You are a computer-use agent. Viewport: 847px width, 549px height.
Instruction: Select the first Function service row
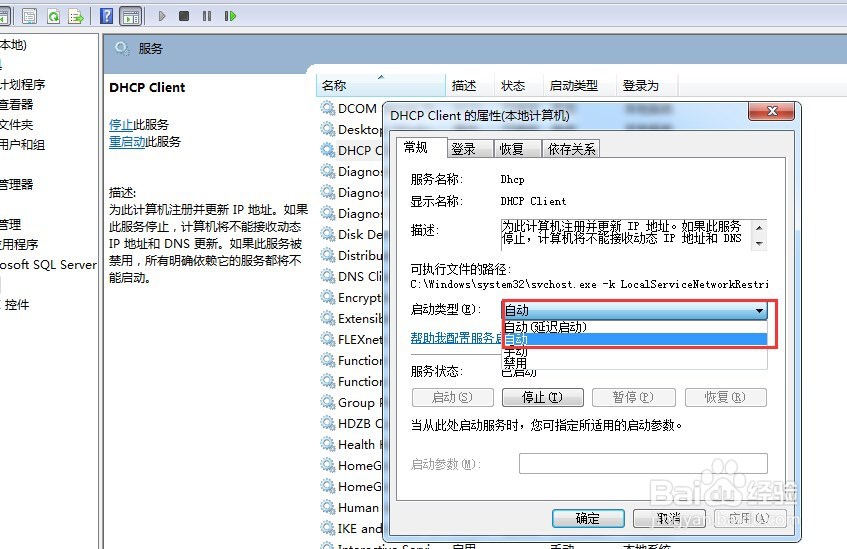[351, 360]
